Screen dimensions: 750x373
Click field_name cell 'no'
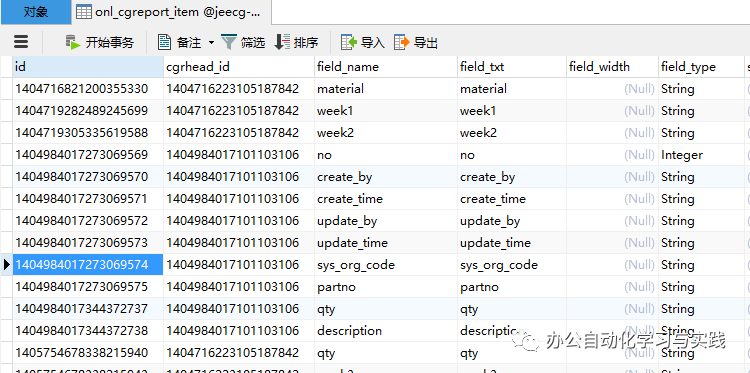(x=386, y=155)
